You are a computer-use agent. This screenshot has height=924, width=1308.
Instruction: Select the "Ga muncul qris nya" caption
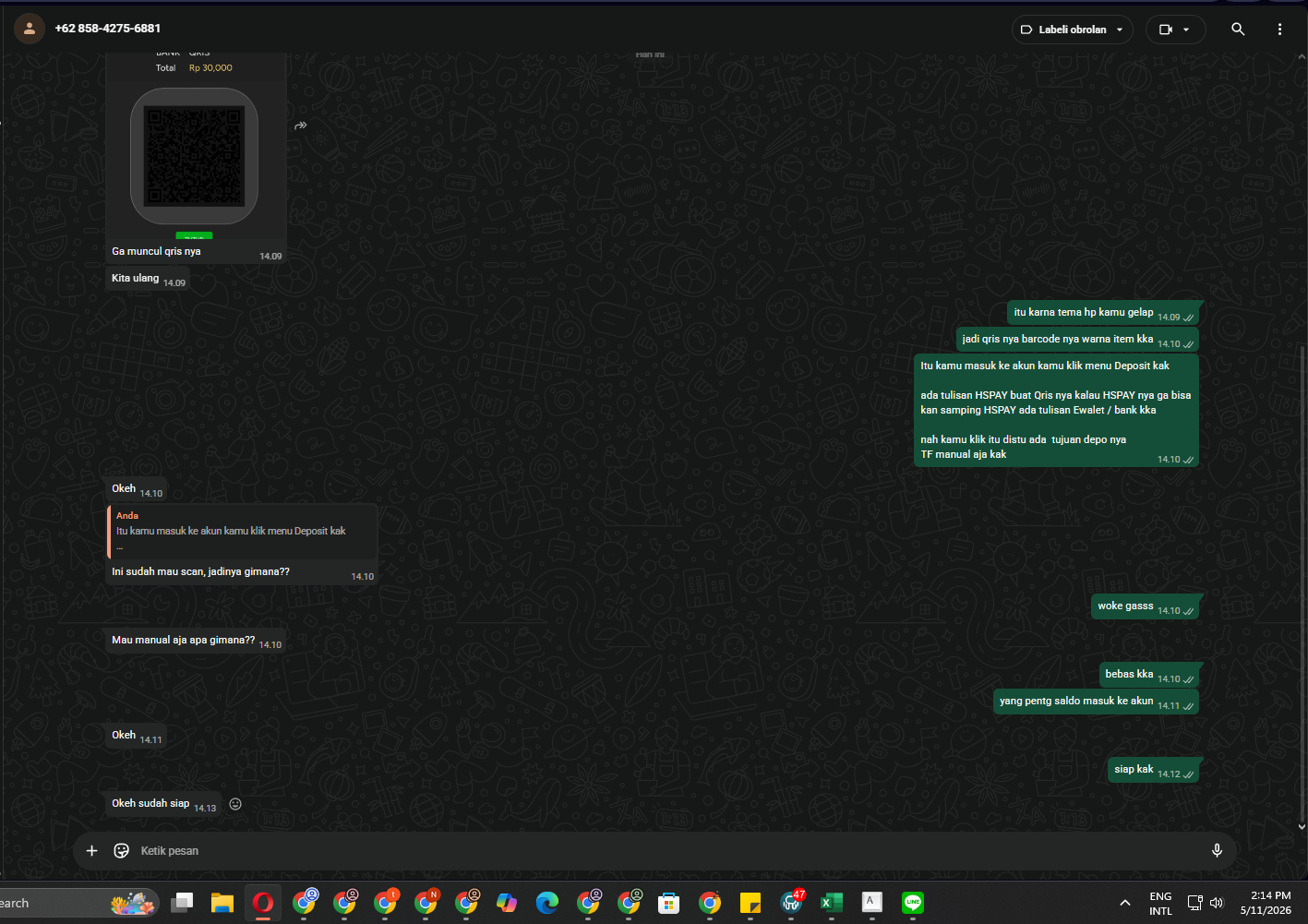tap(156, 251)
